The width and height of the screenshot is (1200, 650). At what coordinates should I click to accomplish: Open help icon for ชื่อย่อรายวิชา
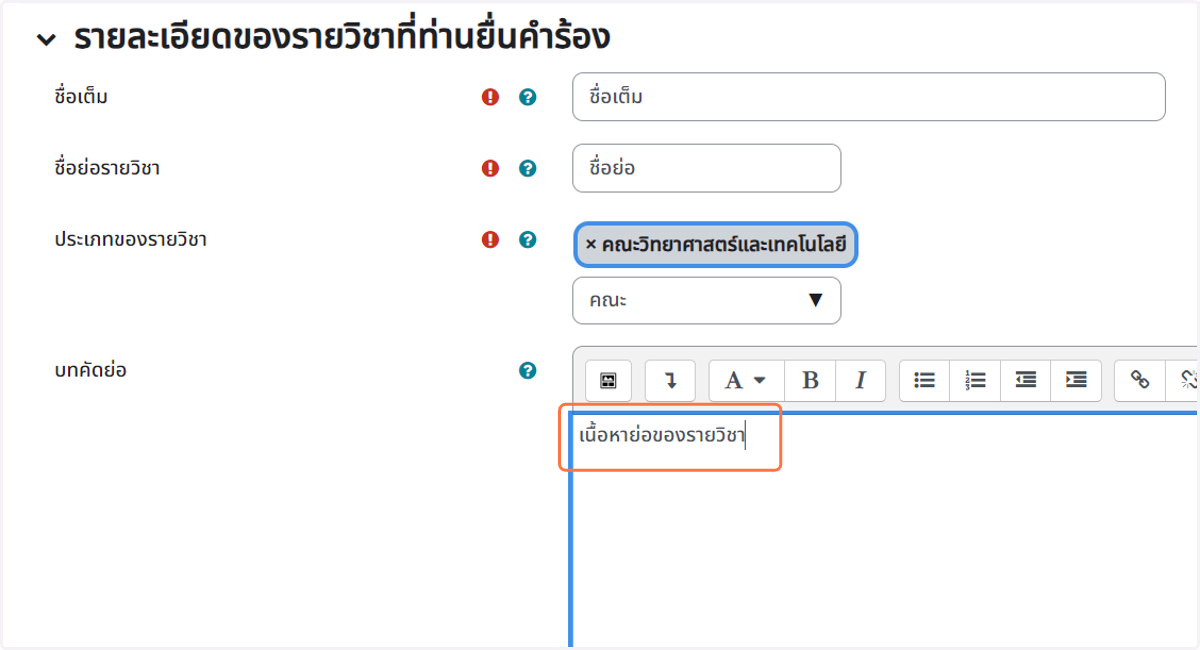point(528,168)
